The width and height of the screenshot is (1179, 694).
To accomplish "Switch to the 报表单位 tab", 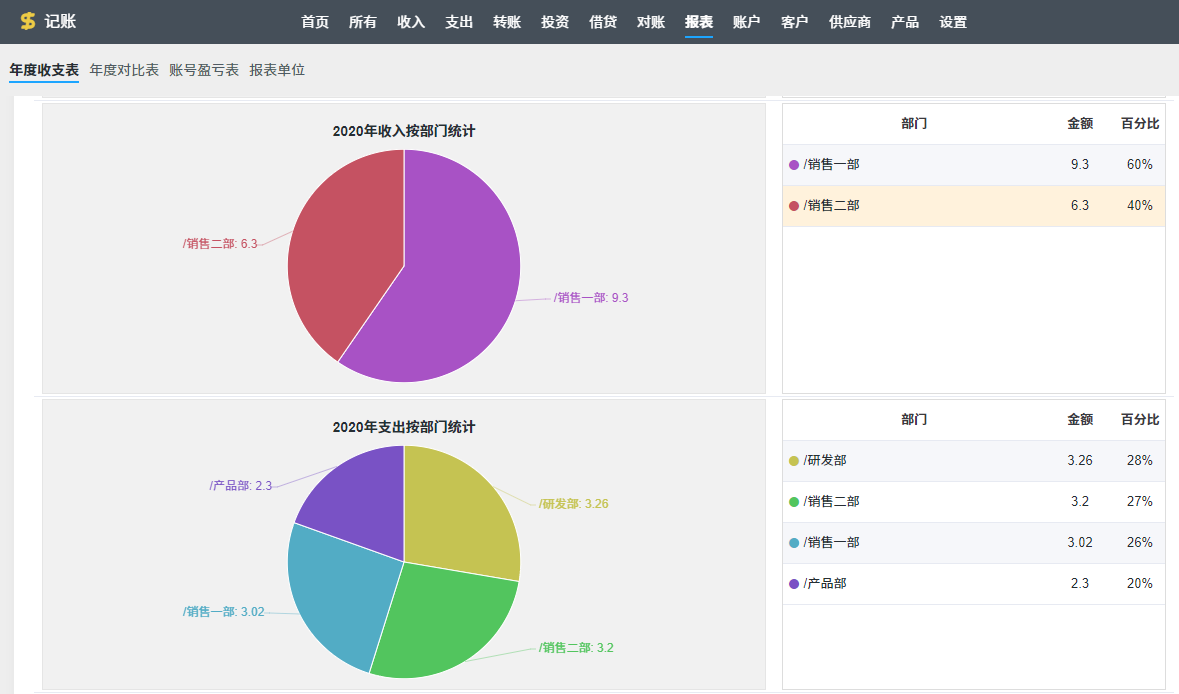I will coord(277,70).
